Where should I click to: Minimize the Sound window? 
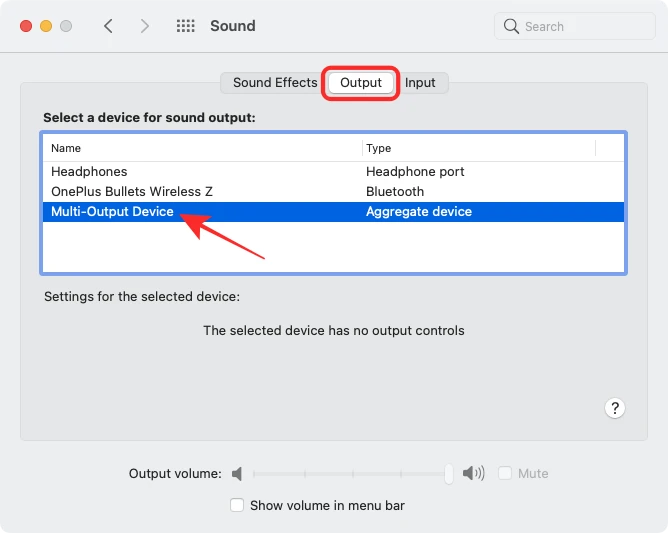46,26
